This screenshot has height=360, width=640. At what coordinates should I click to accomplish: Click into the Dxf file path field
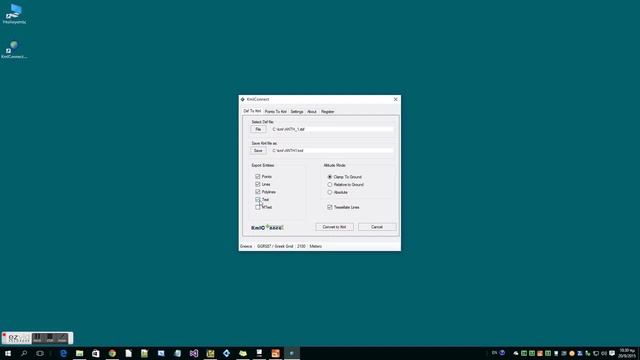[x=332, y=129]
